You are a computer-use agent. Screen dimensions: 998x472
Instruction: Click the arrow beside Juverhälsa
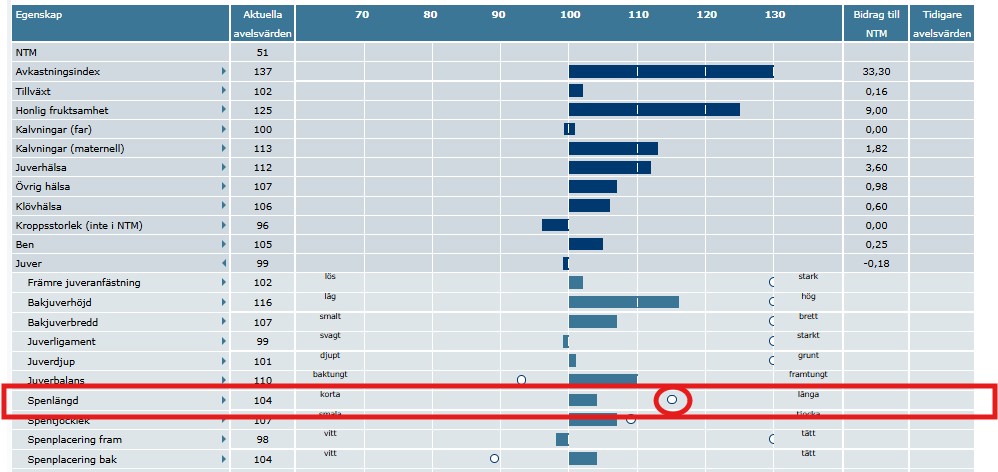click(224, 168)
